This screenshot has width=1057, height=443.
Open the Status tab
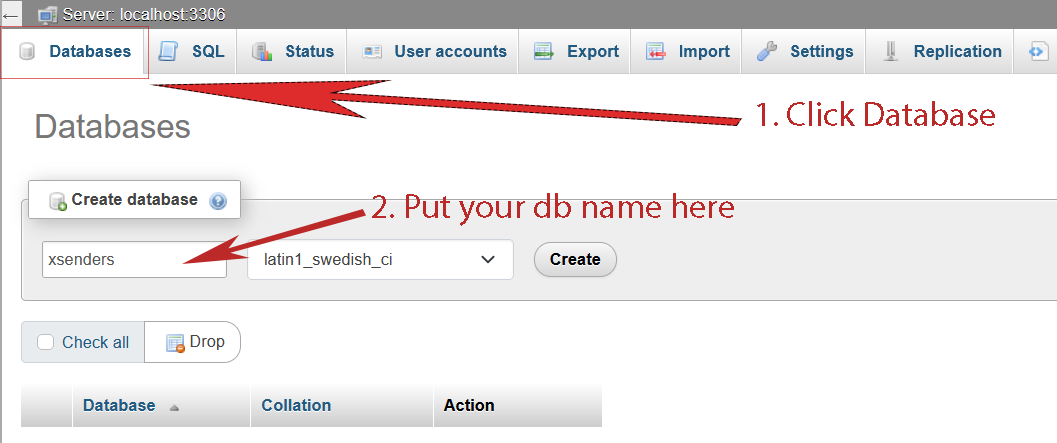click(309, 52)
